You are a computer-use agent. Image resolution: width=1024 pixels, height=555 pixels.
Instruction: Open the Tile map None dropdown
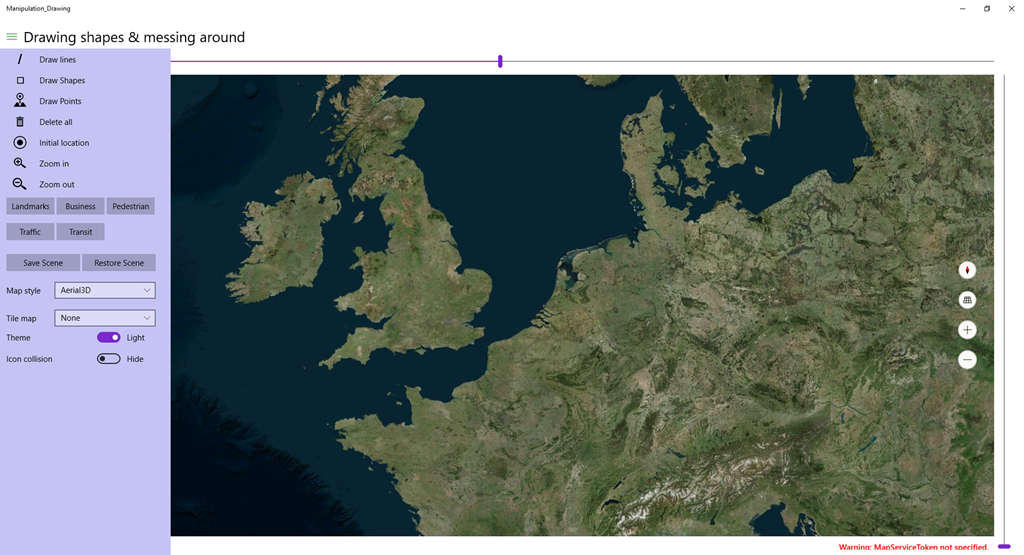(x=104, y=318)
